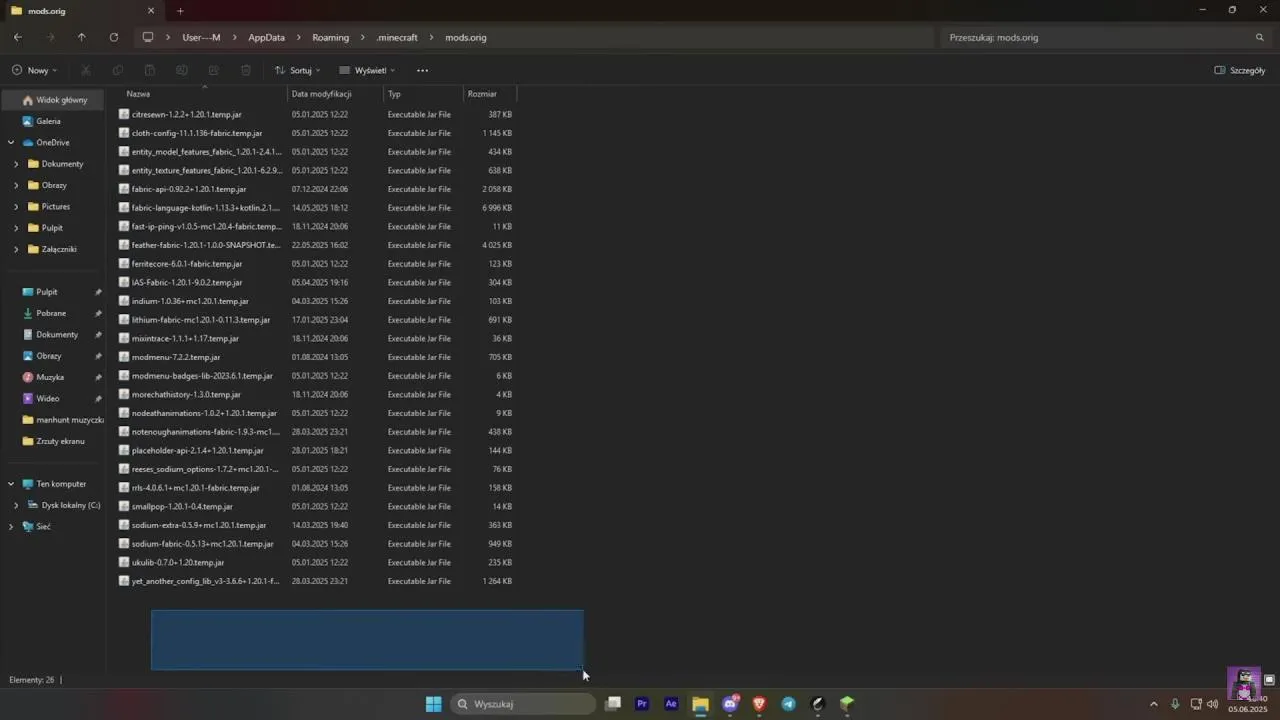This screenshot has height=720, width=1280.
Task: Click the microphone tray icon
Action: point(1175,704)
